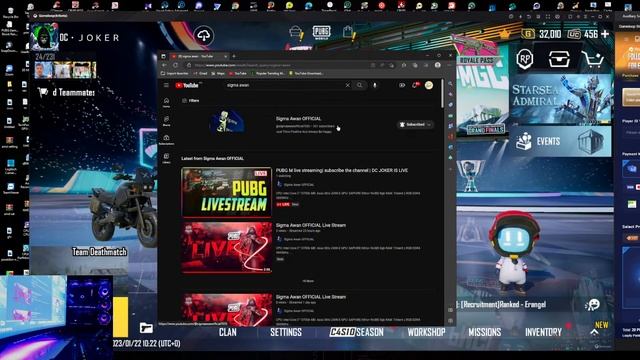The width and height of the screenshot is (640, 360).
Task: Click the browser address bar URL
Action: (x=278, y=65)
